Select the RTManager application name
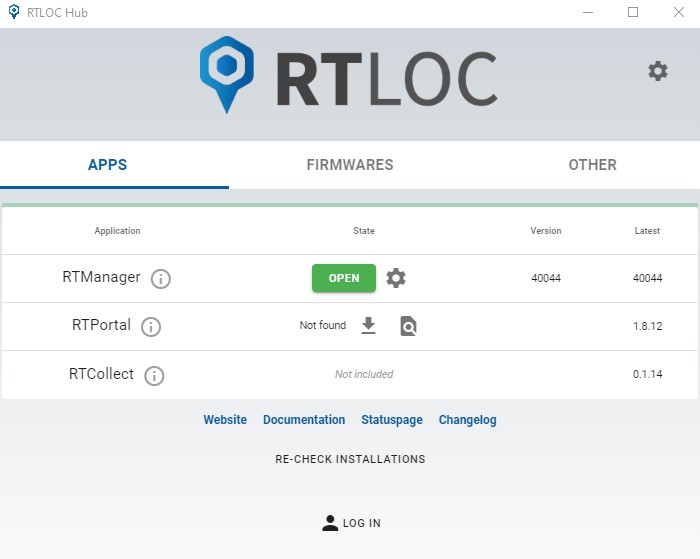The height and width of the screenshot is (559, 700). pyautogui.click(x=101, y=277)
